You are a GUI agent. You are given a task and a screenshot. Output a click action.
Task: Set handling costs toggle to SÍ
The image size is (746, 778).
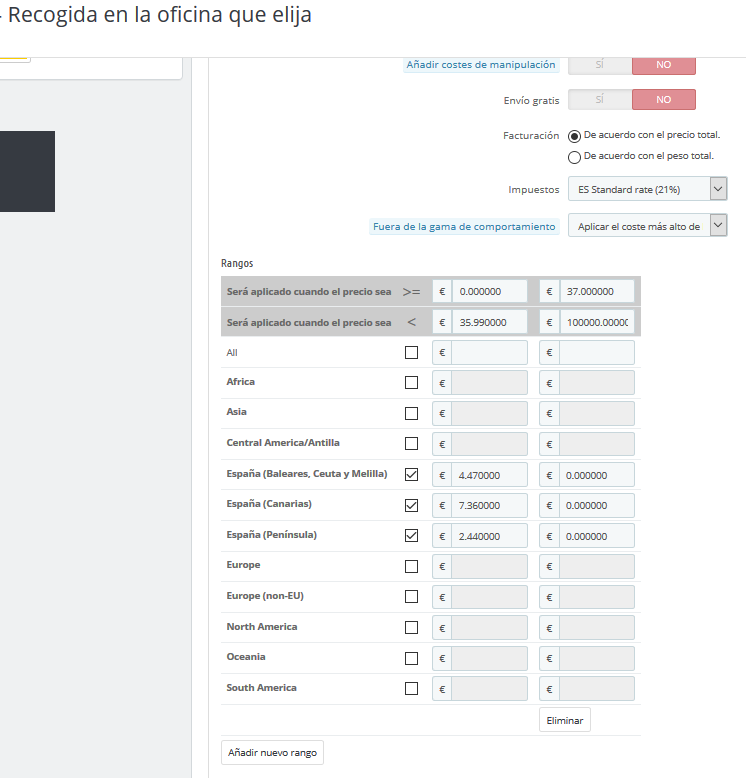(x=600, y=65)
